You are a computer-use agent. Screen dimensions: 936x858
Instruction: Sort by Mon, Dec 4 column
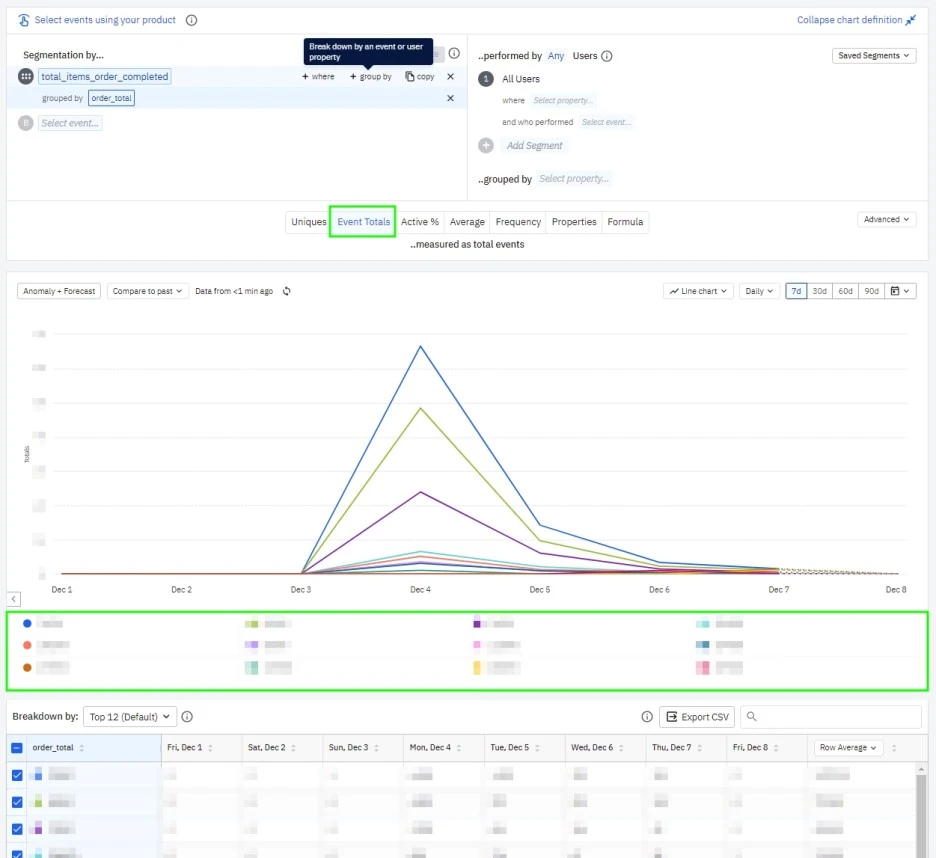click(x=459, y=748)
